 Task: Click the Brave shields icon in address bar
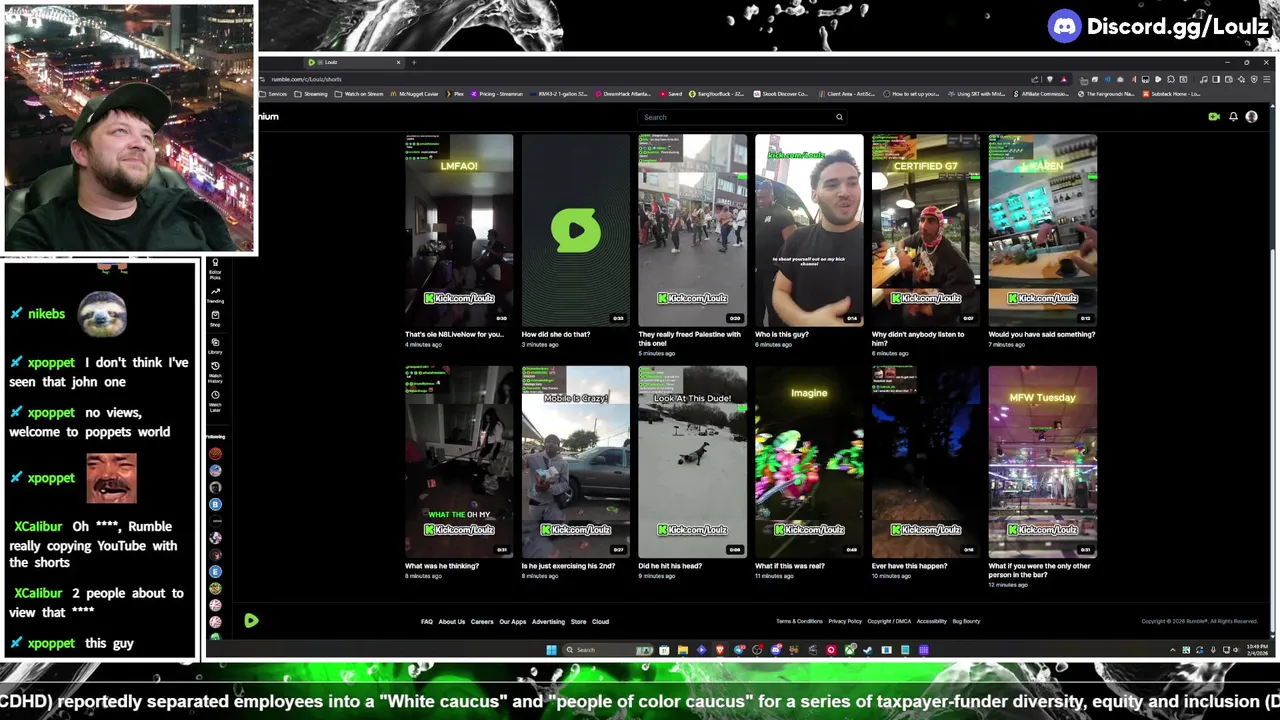(x=1049, y=79)
